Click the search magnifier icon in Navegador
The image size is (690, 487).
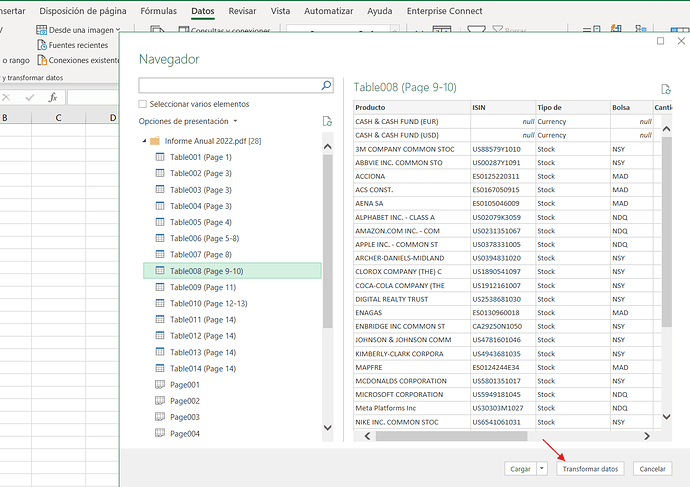pyautogui.click(x=326, y=85)
